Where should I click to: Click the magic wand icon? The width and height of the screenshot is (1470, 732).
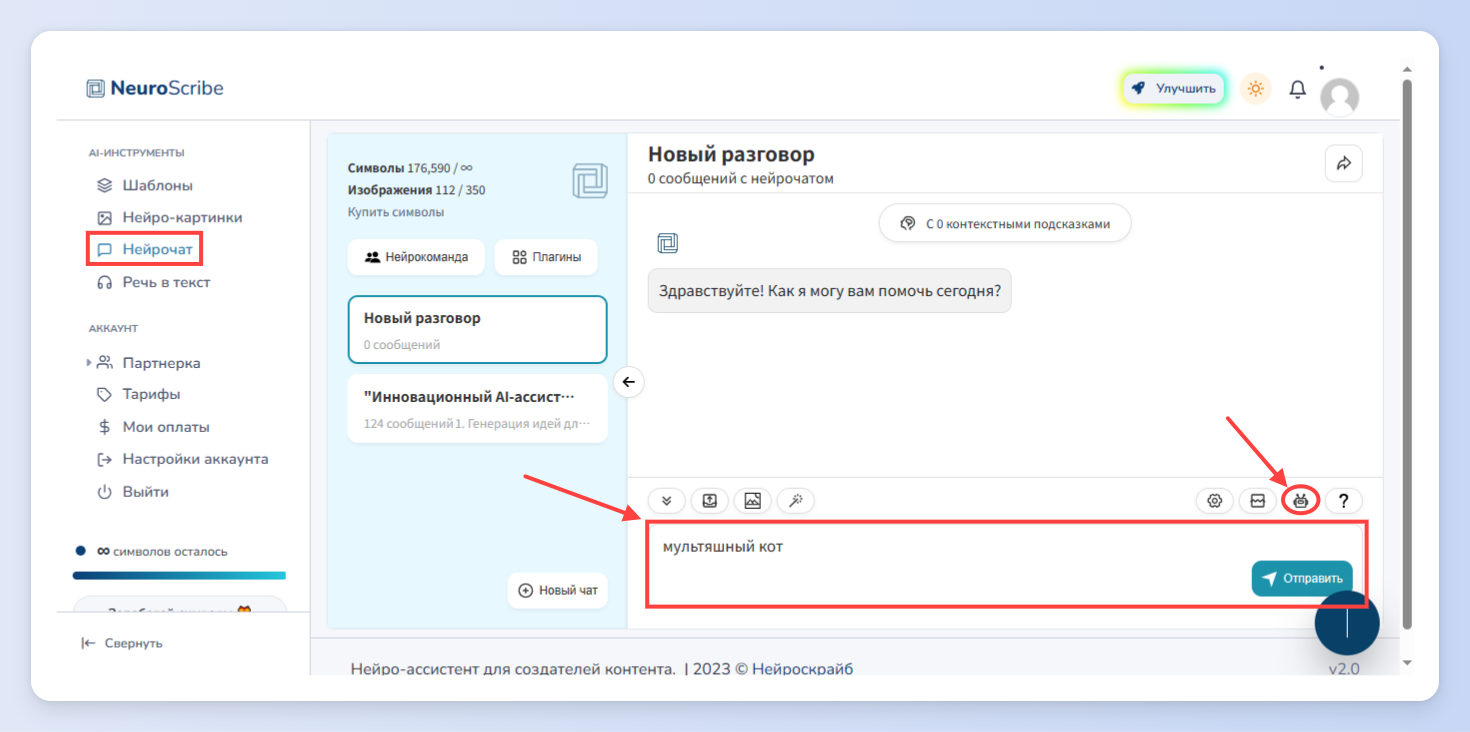tap(796, 501)
